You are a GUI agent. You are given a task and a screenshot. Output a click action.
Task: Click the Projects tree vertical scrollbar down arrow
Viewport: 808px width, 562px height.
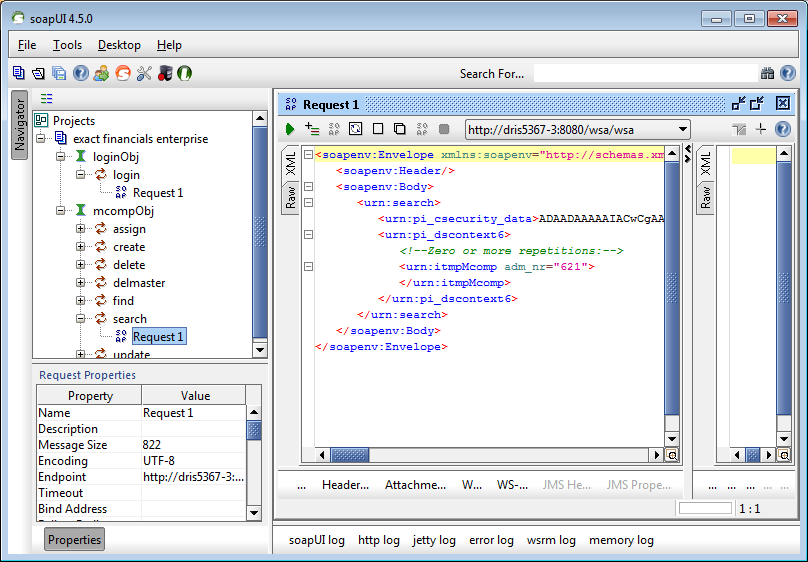click(260, 350)
